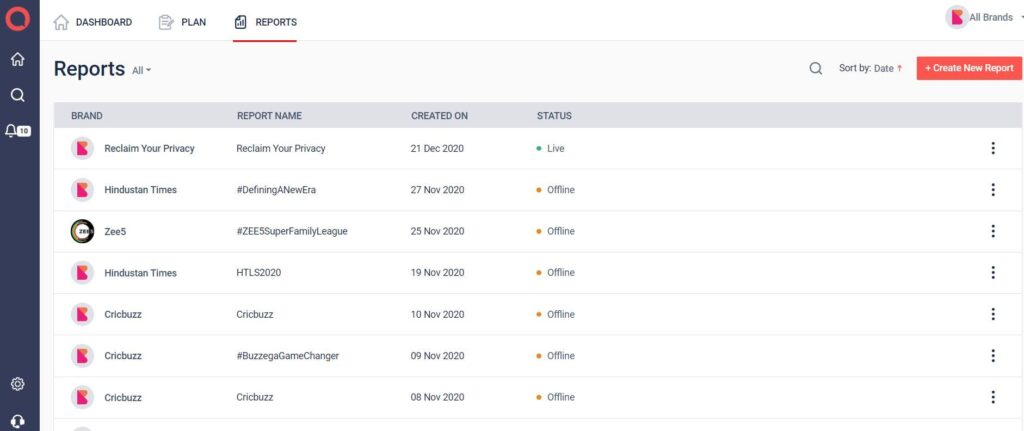Viewport: 1024px width, 431px height.
Task: Click the 08 Nov 2020 date
Action: point(438,397)
